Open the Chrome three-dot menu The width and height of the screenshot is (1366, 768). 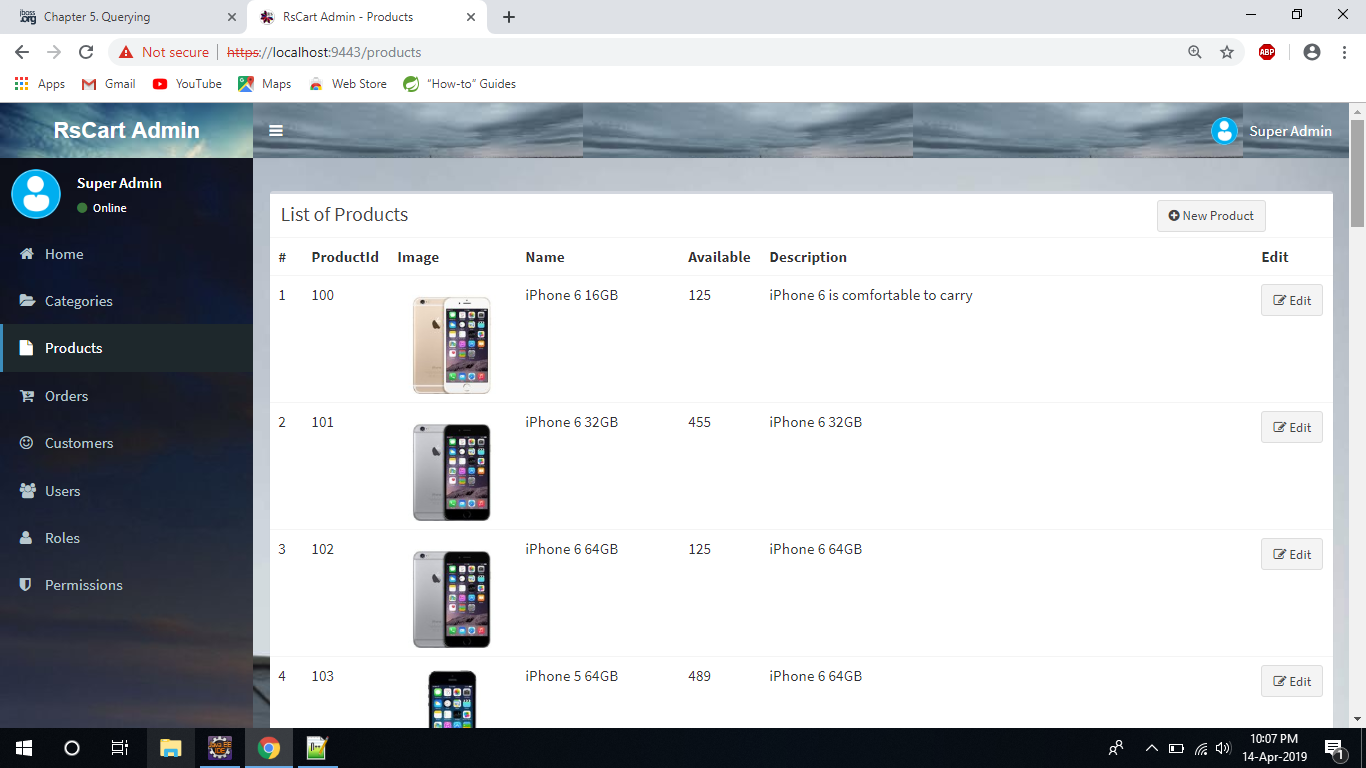coord(1344,52)
